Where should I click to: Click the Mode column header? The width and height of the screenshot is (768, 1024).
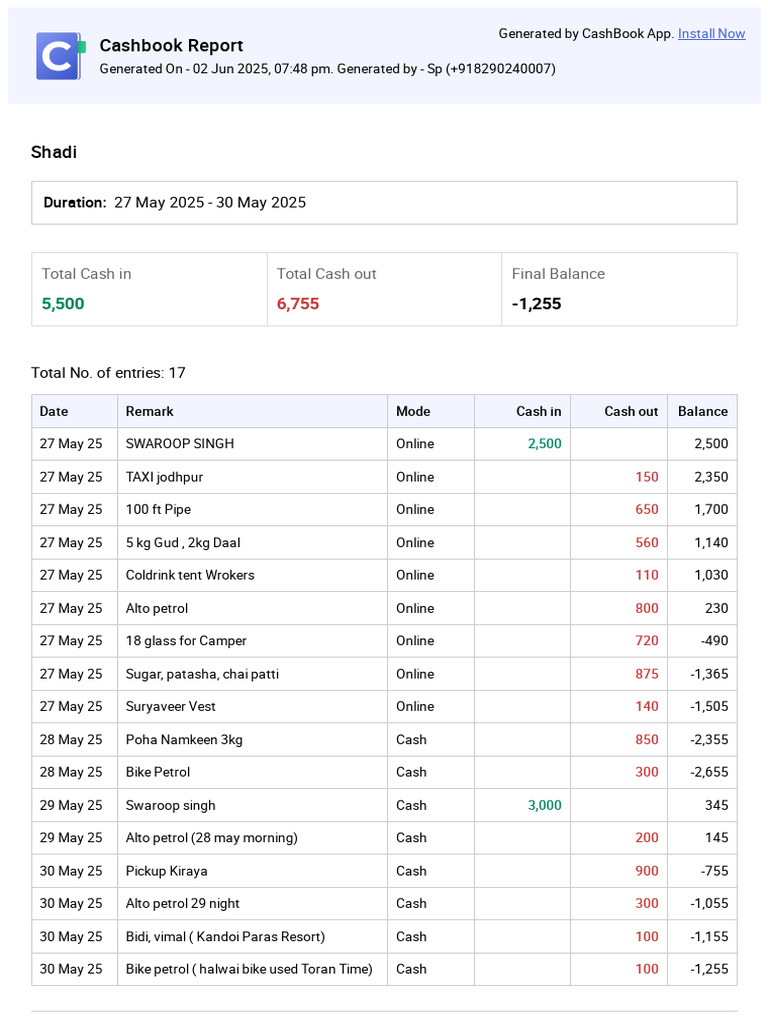point(413,411)
